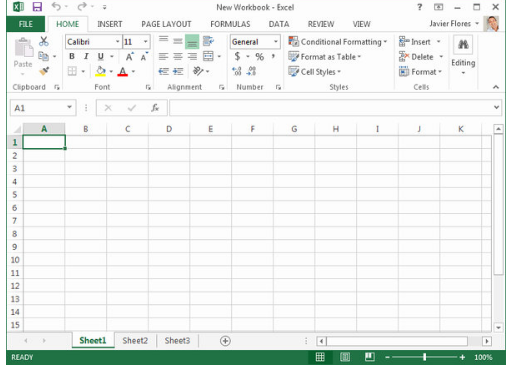Apply percent style
Image resolution: width=511 pixels, height=367 pixels.
pyautogui.click(x=259, y=57)
